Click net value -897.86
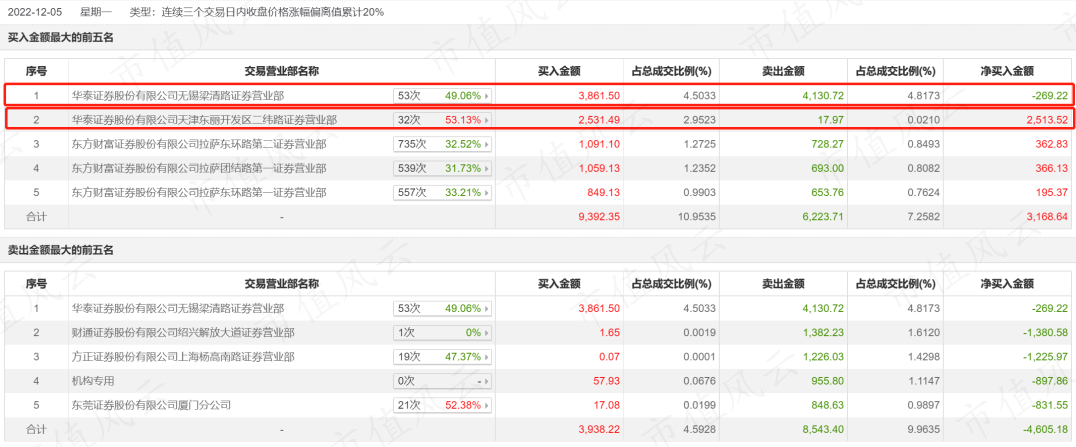This screenshot has width=1076, height=447. [1051, 381]
